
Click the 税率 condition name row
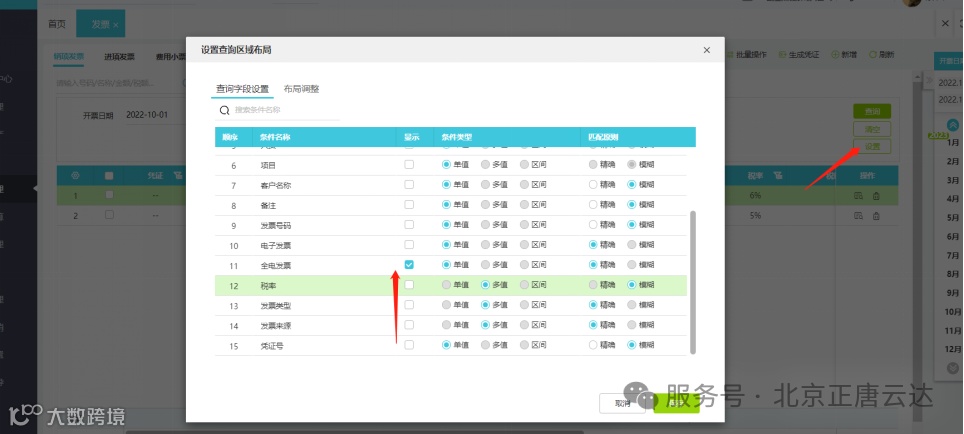[x=451, y=285]
